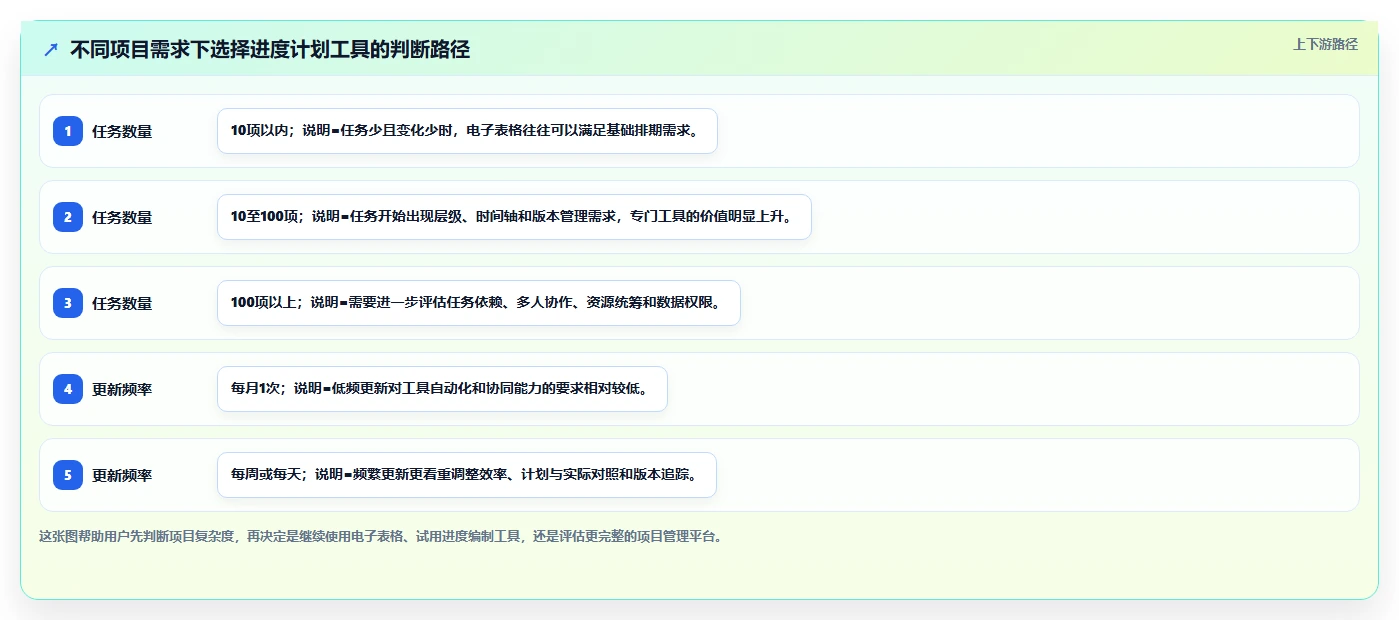The height and width of the screenshot is (620, 1399).
Task: Click the 任务数量 label in step 2
Action: (122, 217)
